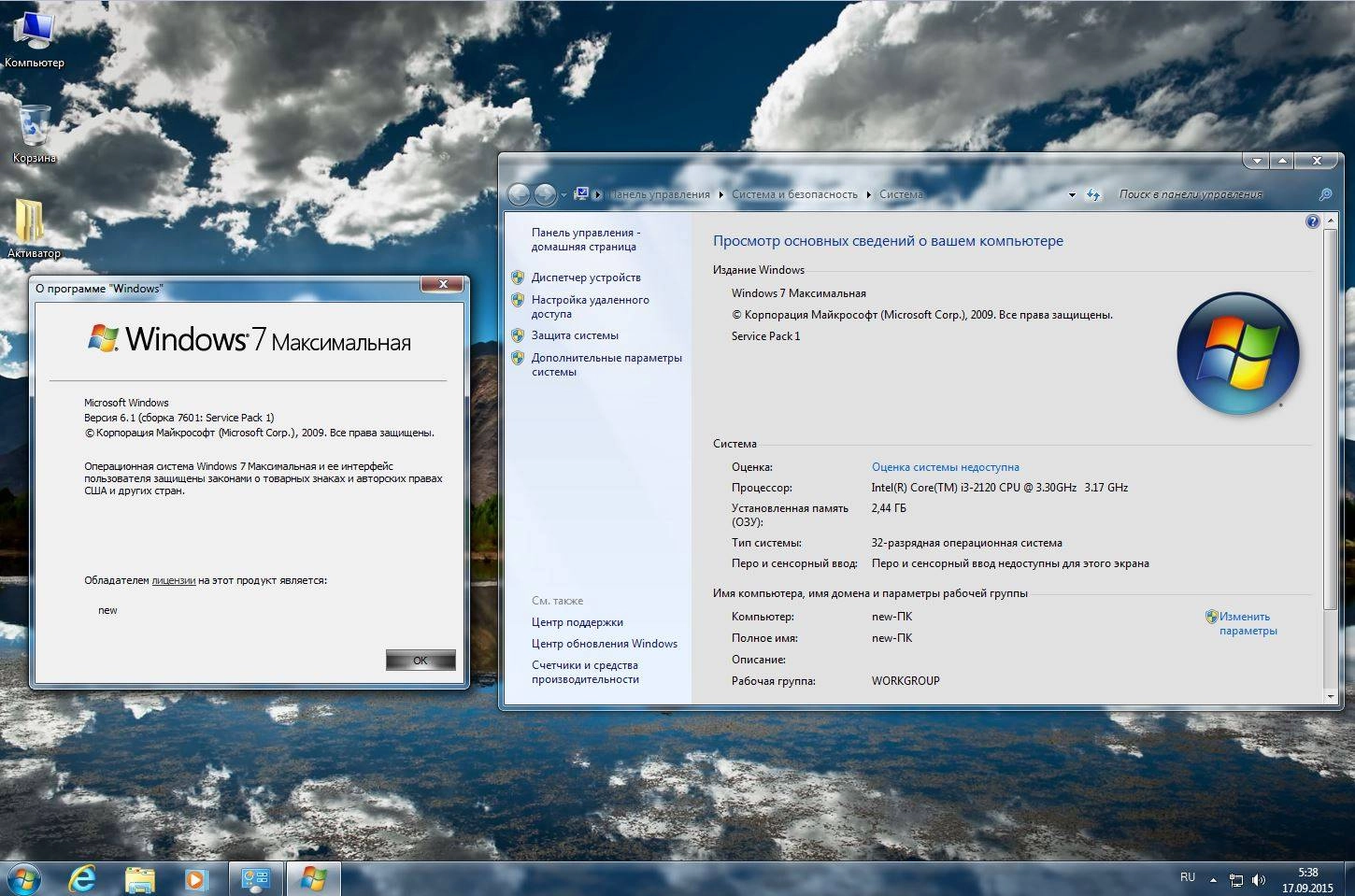Expand arrow after Панель управления breadcrumb
Image resolution: width=1355 pixels, height=896 pixels.
coord(720,194)
